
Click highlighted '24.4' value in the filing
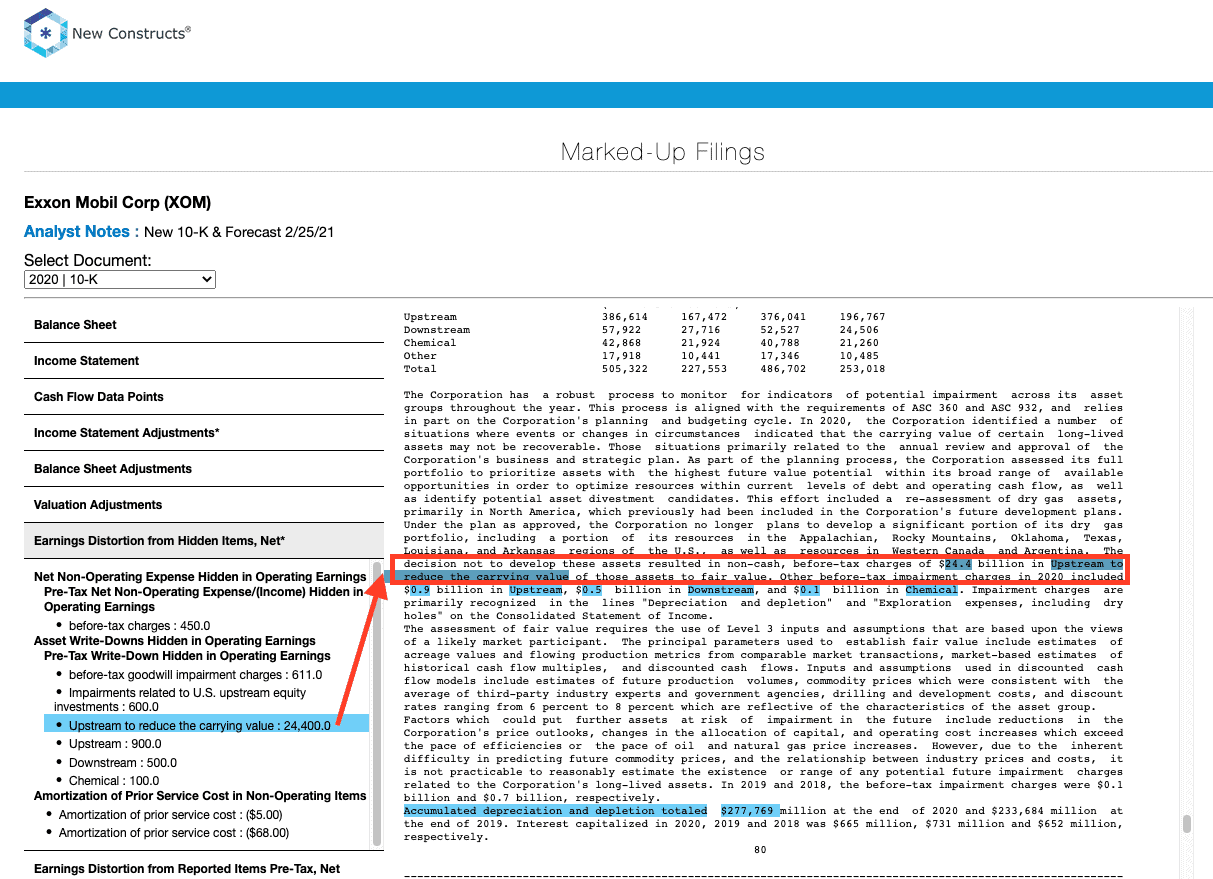coord(958,564)
